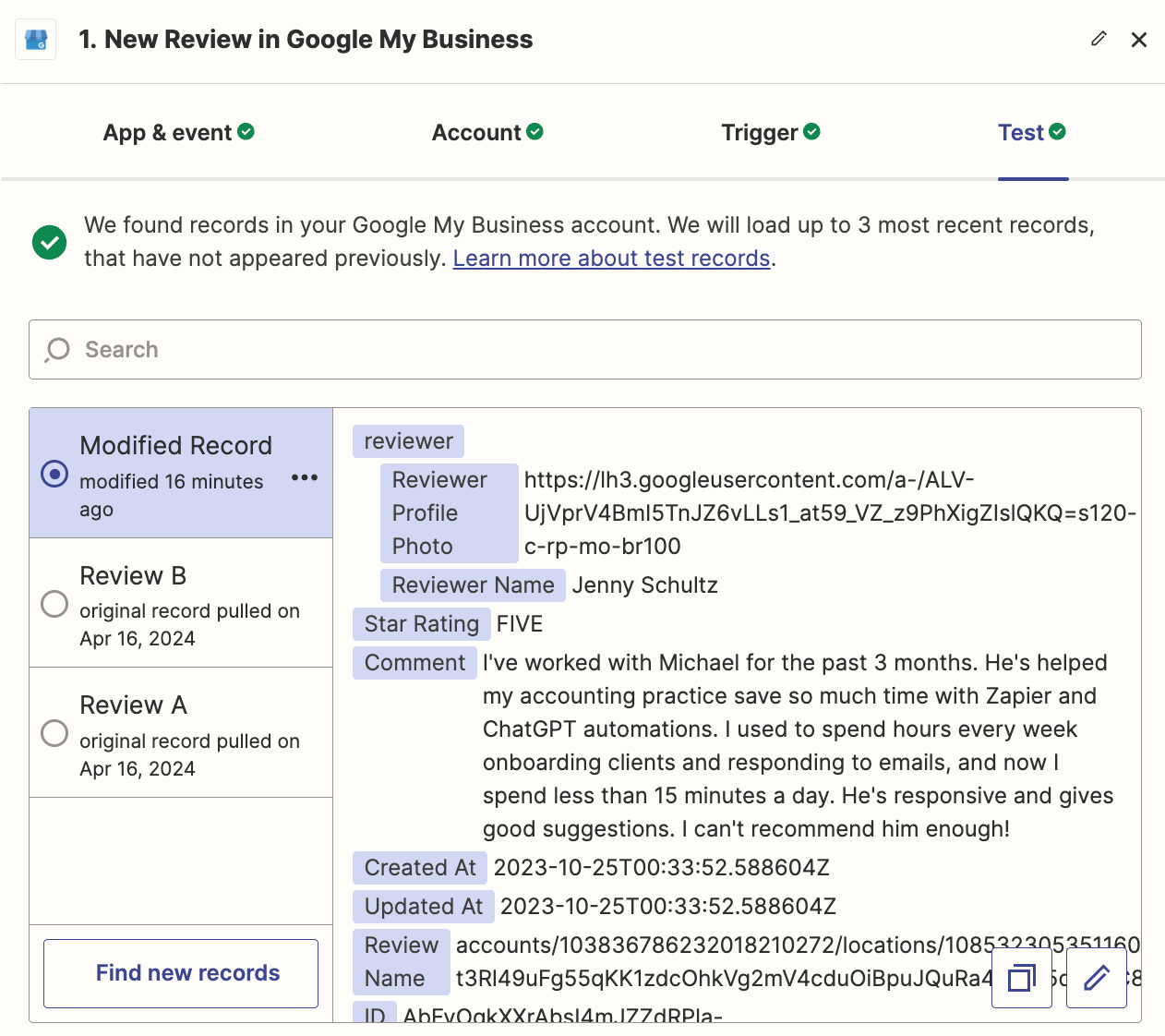
Task: Click the green check beside Account
Action: pyautogui.click(x=534, y=131)
